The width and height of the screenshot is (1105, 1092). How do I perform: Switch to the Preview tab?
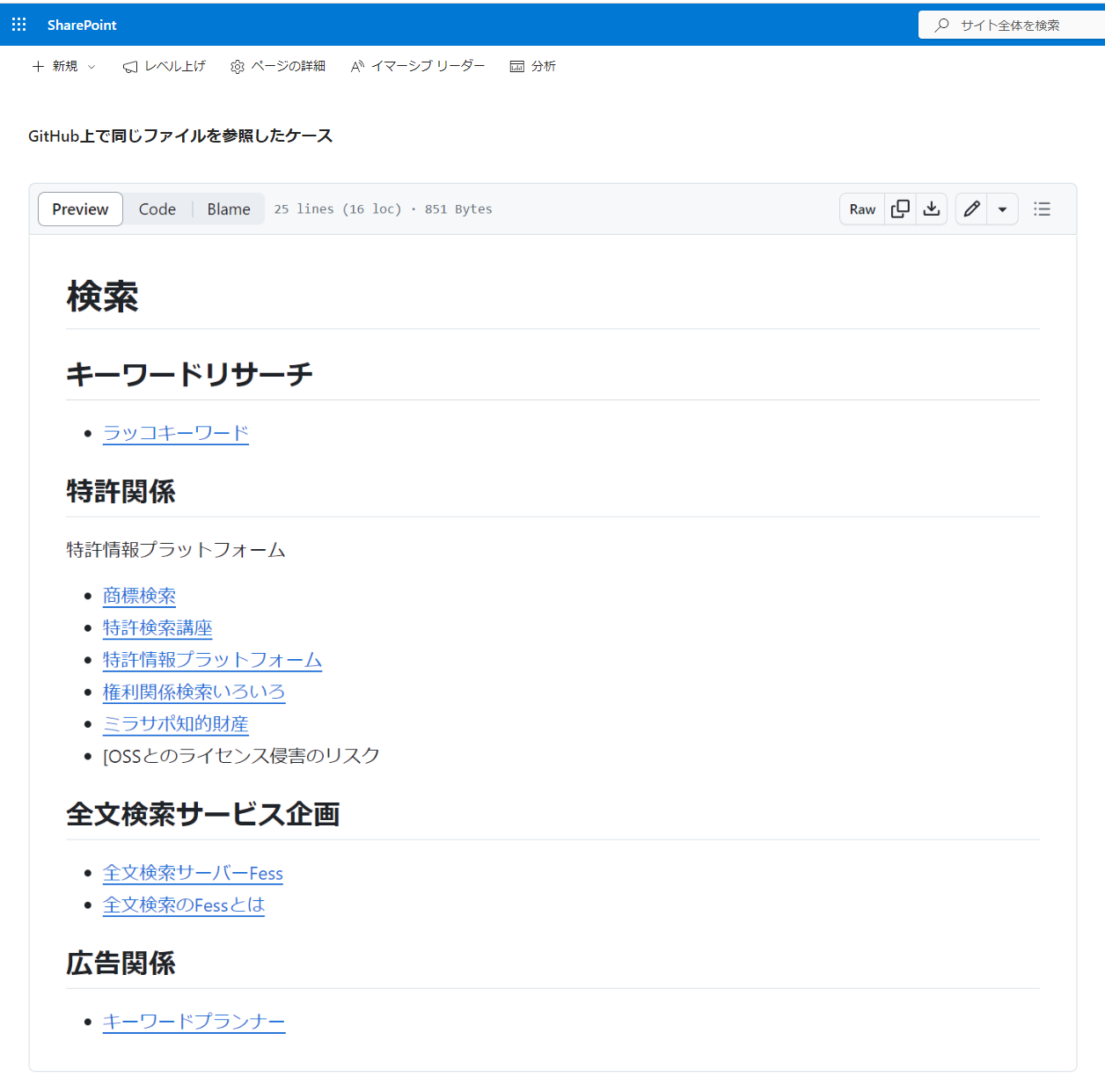point(80,209)
